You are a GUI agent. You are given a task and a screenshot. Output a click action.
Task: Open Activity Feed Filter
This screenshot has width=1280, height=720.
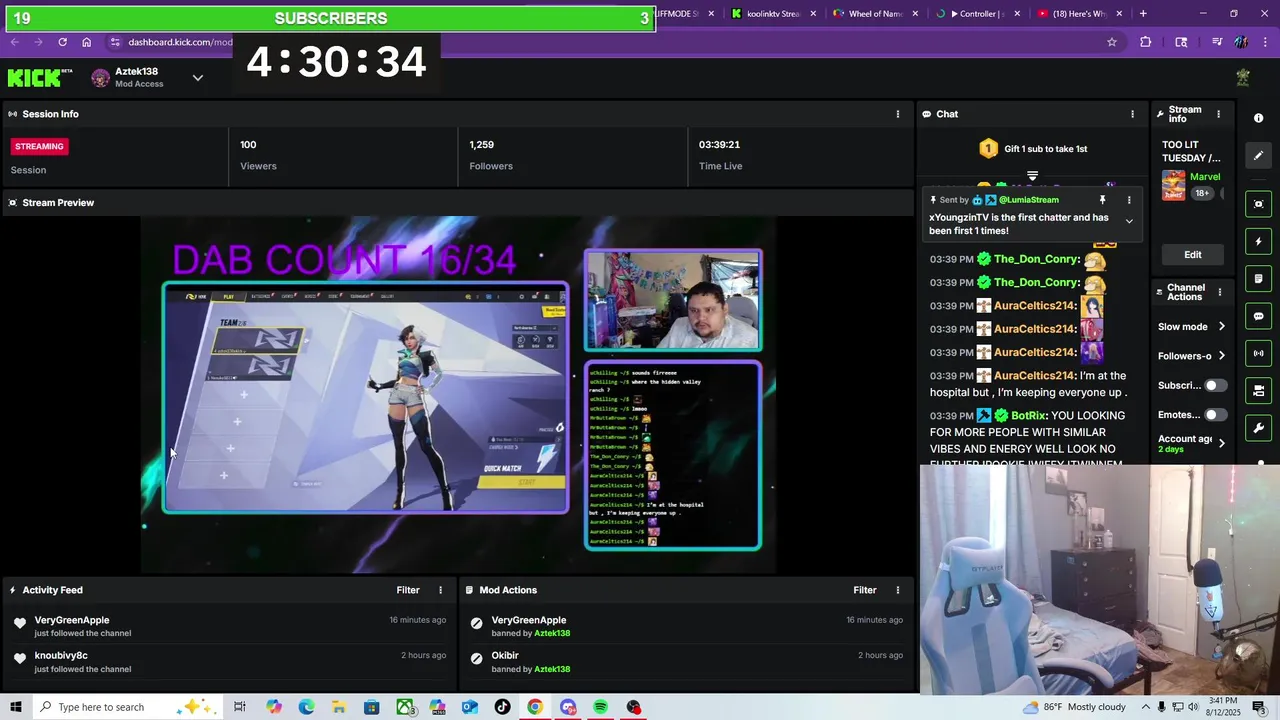pyautogui.click(x=408, y=590)
